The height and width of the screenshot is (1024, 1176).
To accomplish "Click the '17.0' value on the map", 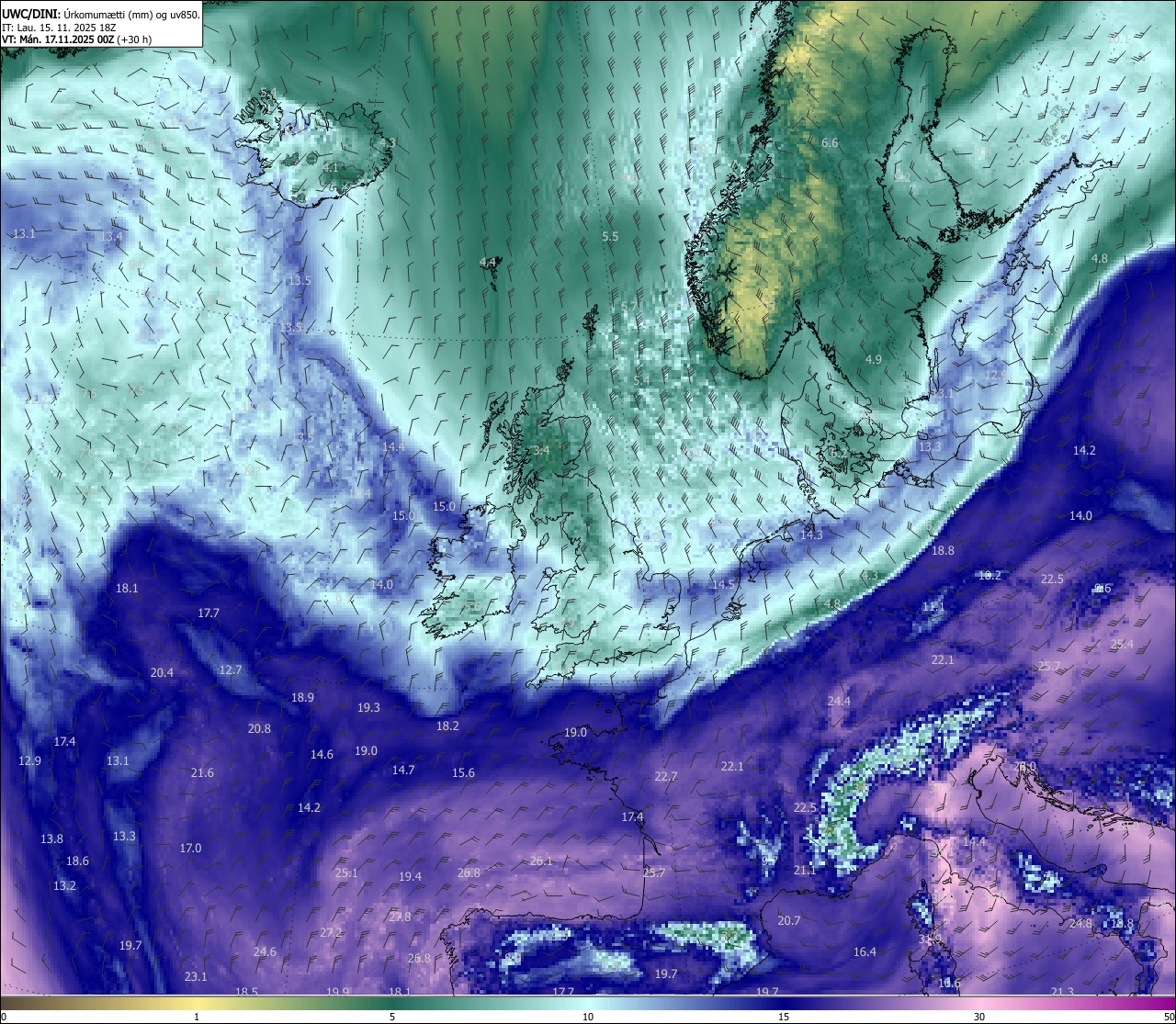I will [190, 848].
